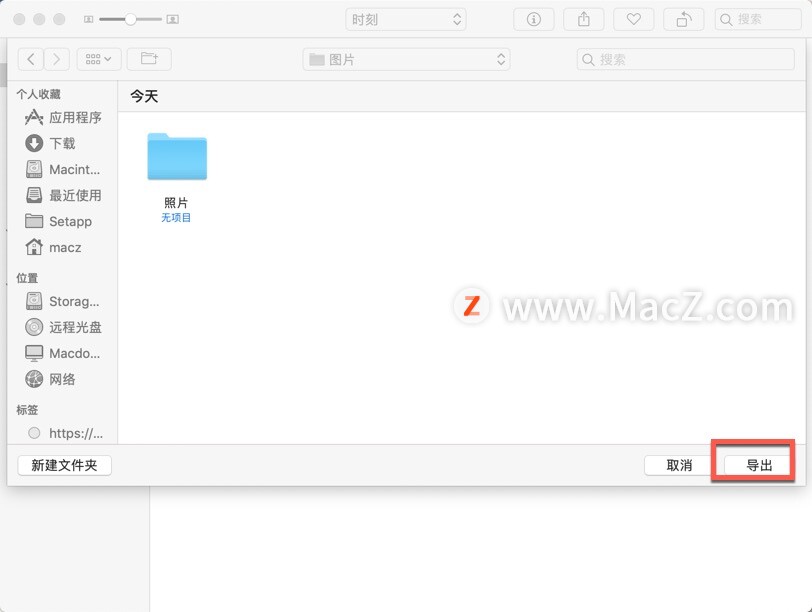Screen dimensions: 812x612
Task: Open the icon view options dropdown
Action: click(99, 59)
